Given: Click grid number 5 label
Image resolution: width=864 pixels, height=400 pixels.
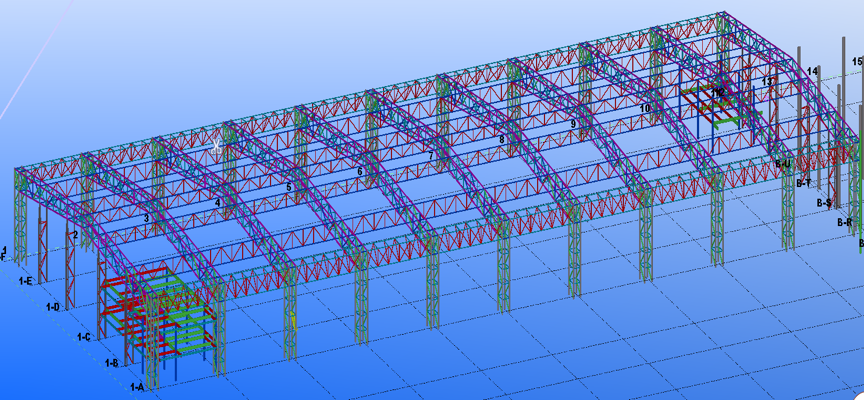Looking at the screenshot, I should tap(289, 187).
